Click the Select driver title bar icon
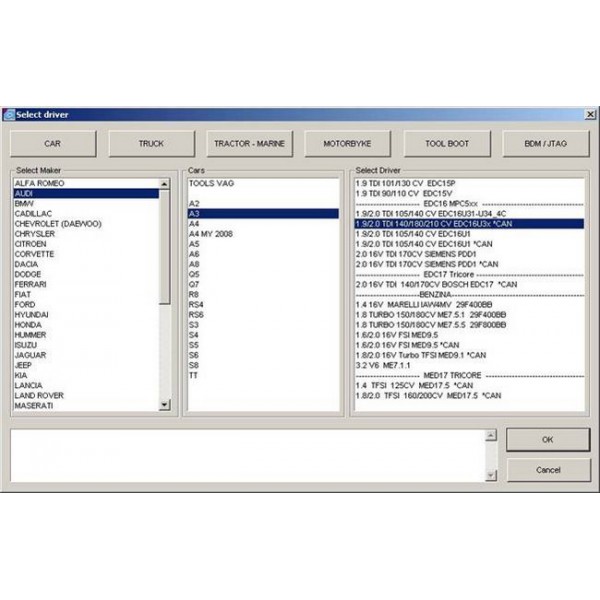Image resolution: width=600 pixels, height=600 pixels. pyautogui.click(x=9, y=115)
